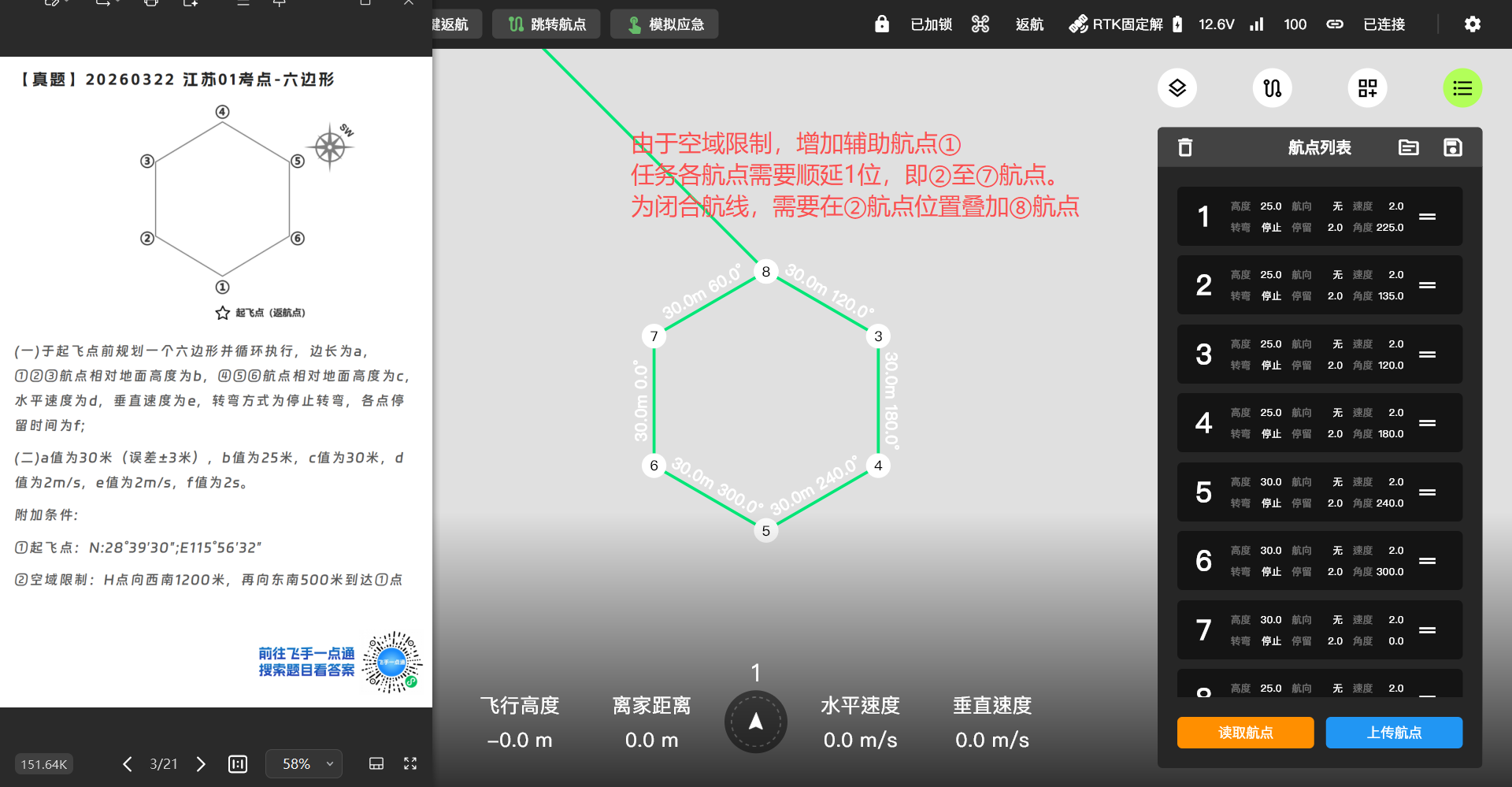Click the 模拟应急 button
This screenshot has height=787, width=1512.
pyautogui.click(x=665, y=24)
